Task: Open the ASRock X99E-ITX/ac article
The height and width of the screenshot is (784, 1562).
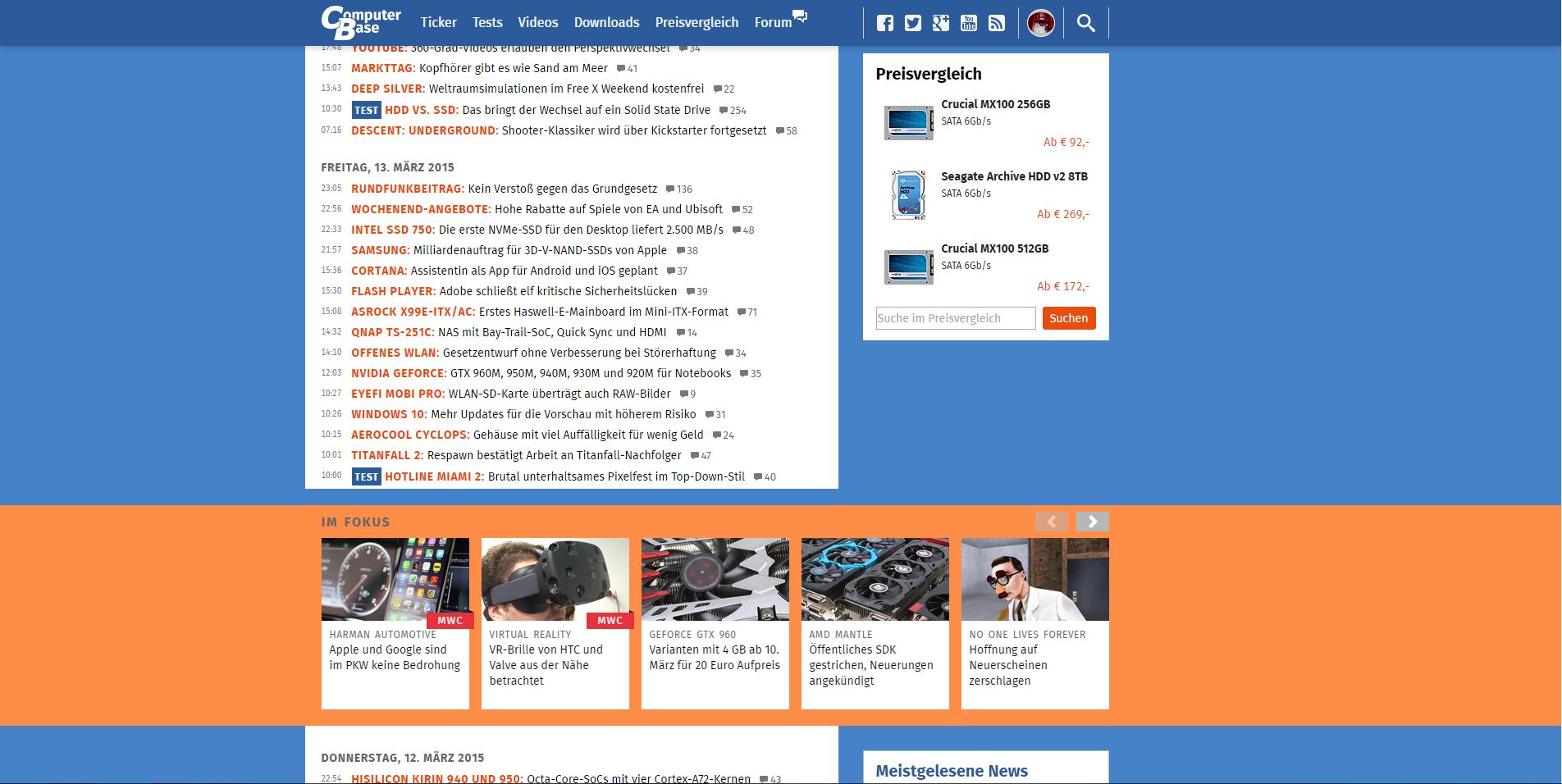Action: [540, 312]
